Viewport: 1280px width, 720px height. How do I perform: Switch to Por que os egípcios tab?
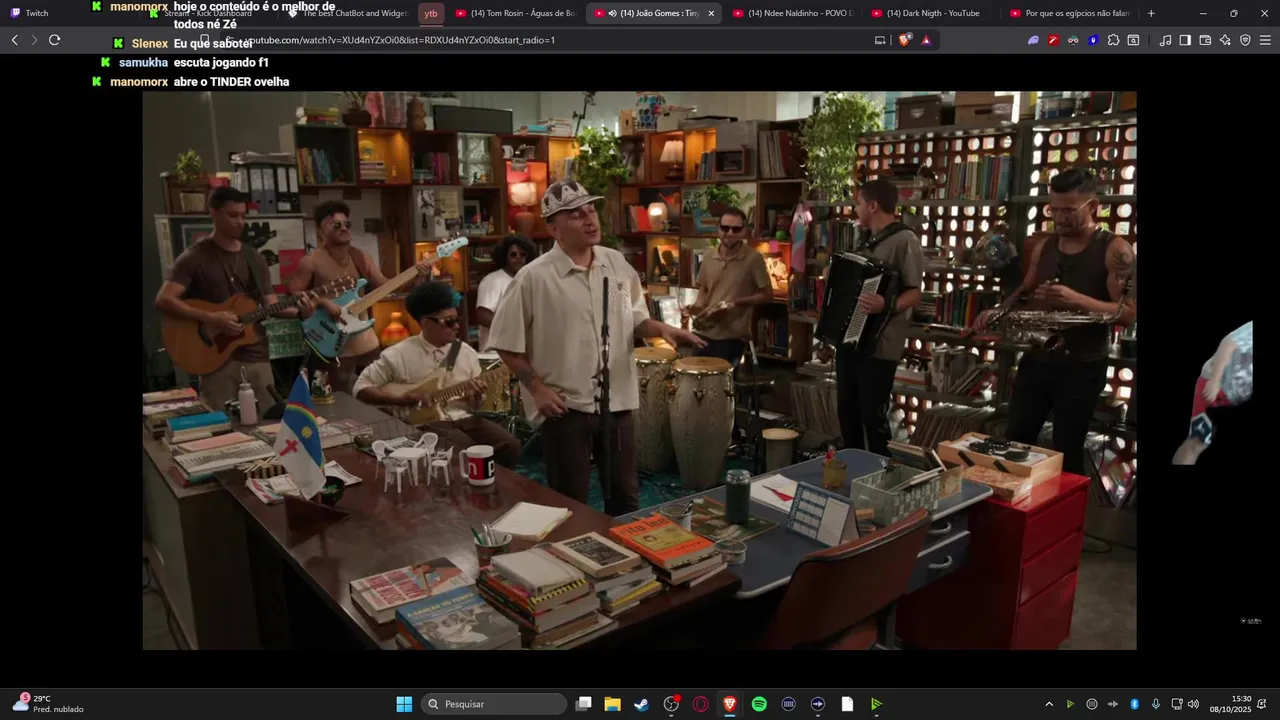coord(1070,13)
